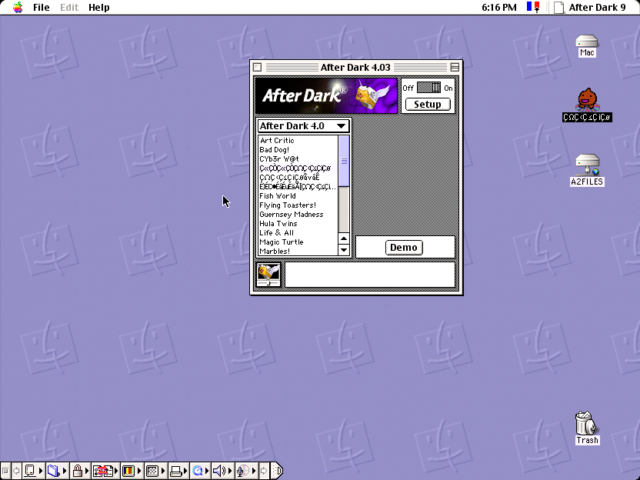Viewport: 640px width, 480px height.
Task: Open the After Dark 4.0 module set dropdown
Action: click(303, 126)
